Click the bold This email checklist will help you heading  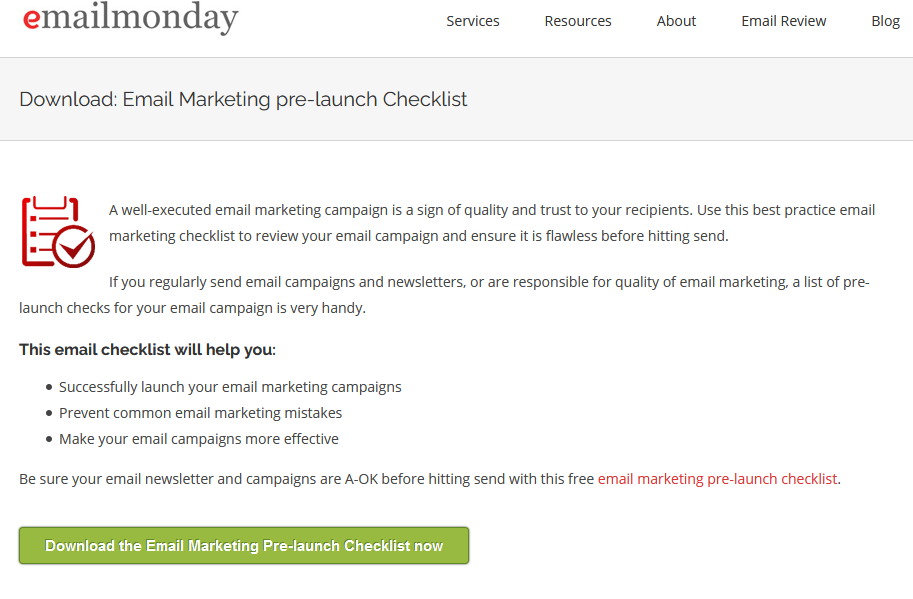pos(147,350)
